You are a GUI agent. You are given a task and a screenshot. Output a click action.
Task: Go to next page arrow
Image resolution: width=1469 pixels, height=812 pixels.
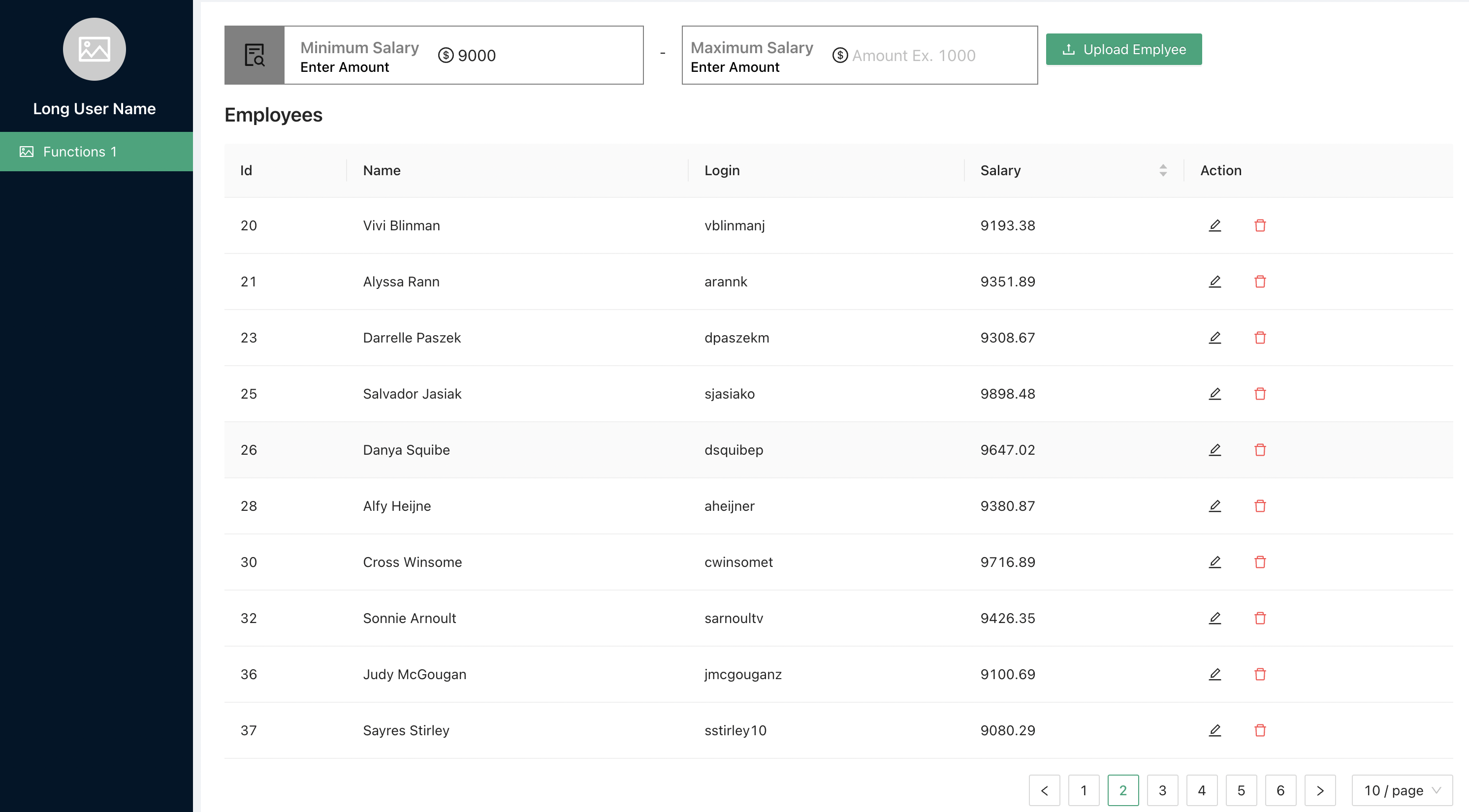pyautogui.click(x=1320, y=790)
